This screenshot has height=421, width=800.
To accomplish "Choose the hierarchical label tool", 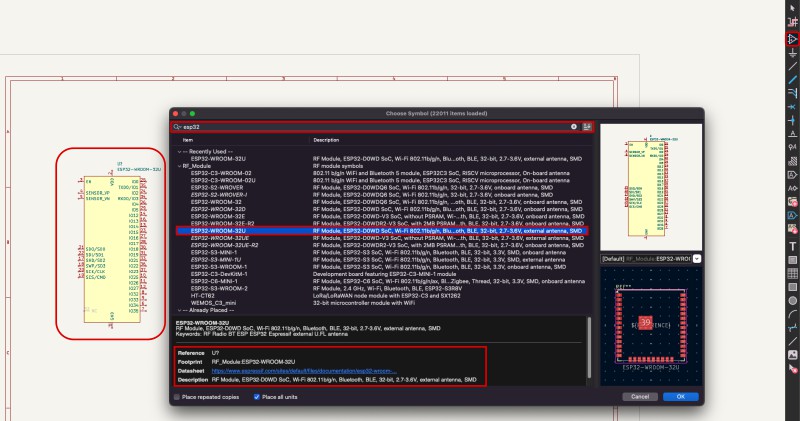I will pyautogui.click(x=792, y=188).
